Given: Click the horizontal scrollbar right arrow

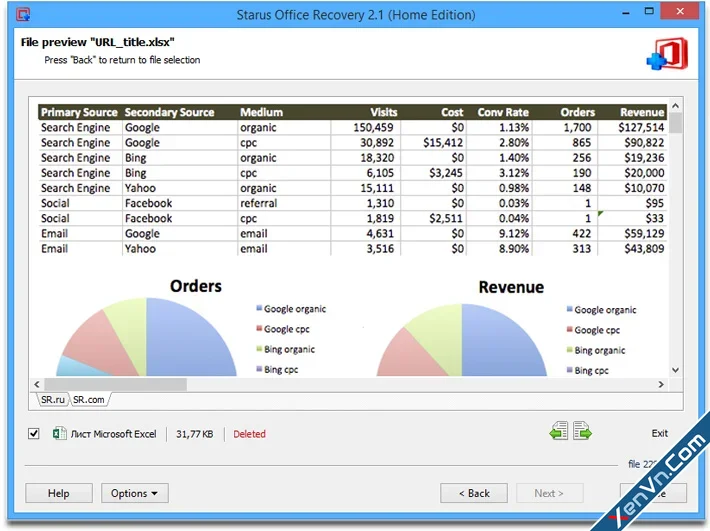Looking at the screenshot, I should point(661,384).
